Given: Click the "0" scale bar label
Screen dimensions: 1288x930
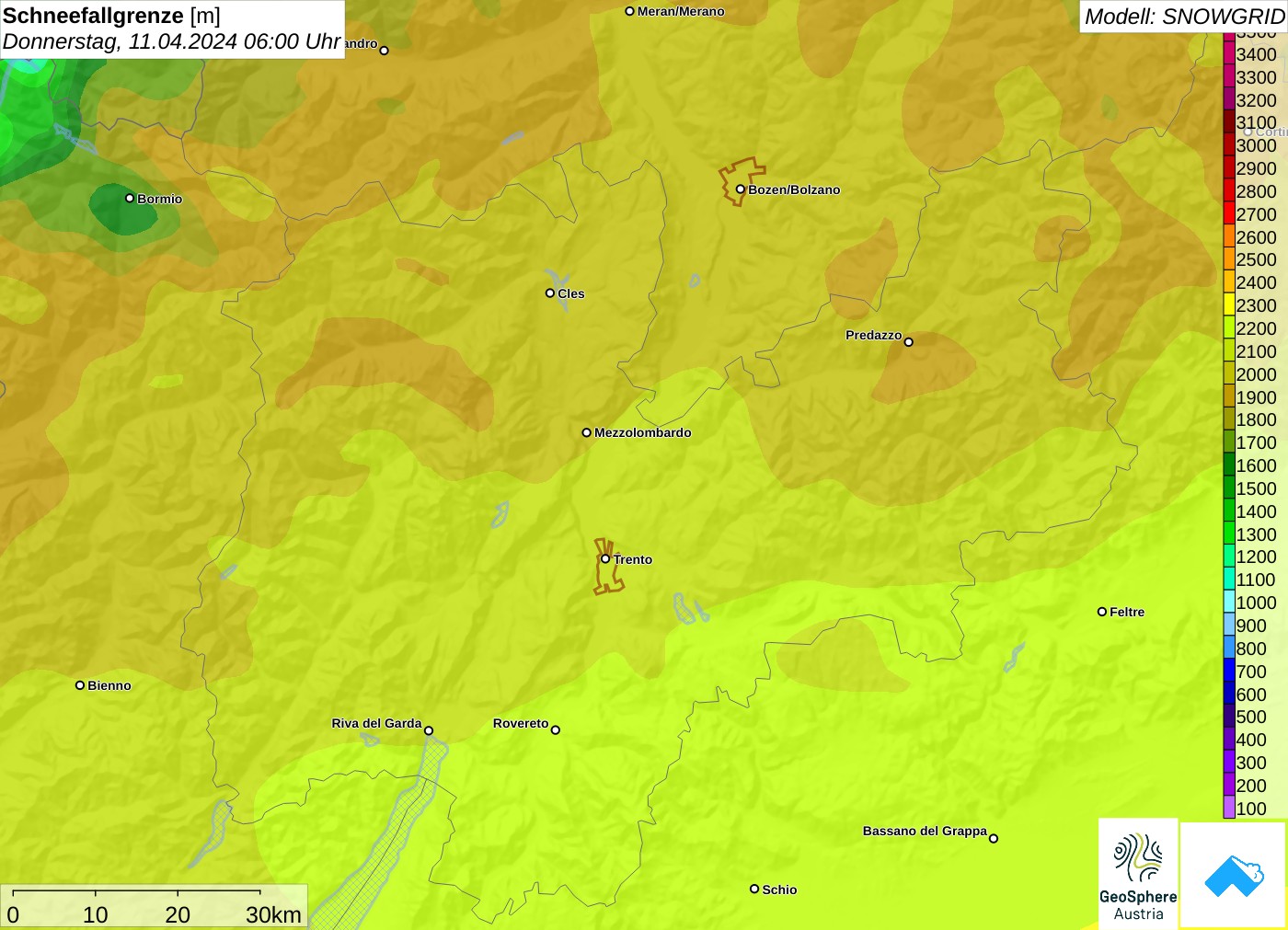Looking at the screenshot, I should click(x=13, y=914).
